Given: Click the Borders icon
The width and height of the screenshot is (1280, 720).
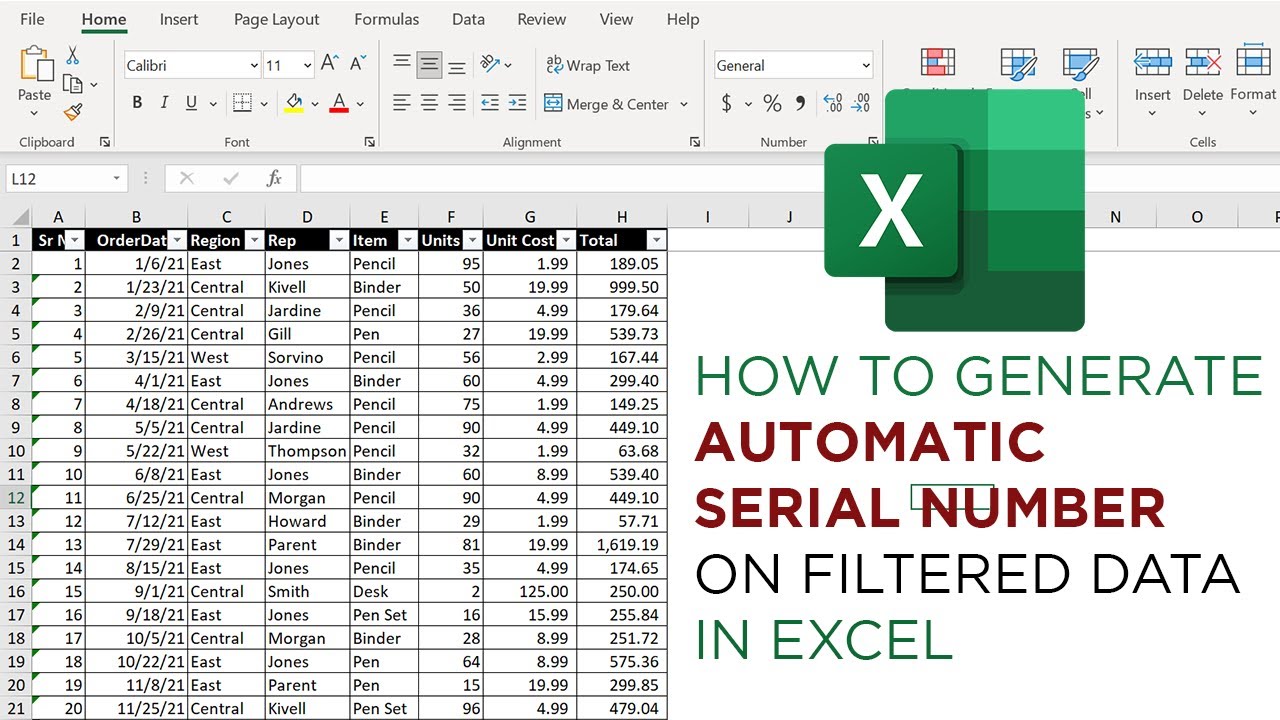Looking at the screenshot, I should click(x=242, y=103).
